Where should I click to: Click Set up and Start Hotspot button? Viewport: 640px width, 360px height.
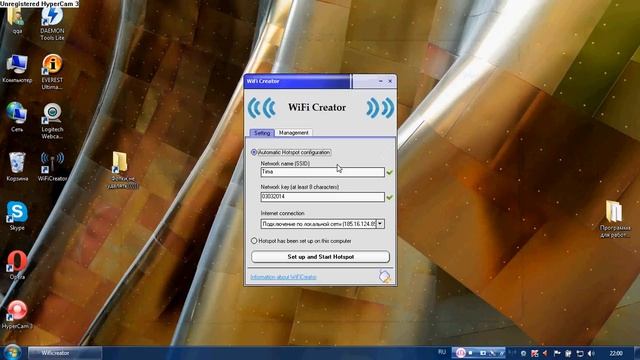coord(320,257)
